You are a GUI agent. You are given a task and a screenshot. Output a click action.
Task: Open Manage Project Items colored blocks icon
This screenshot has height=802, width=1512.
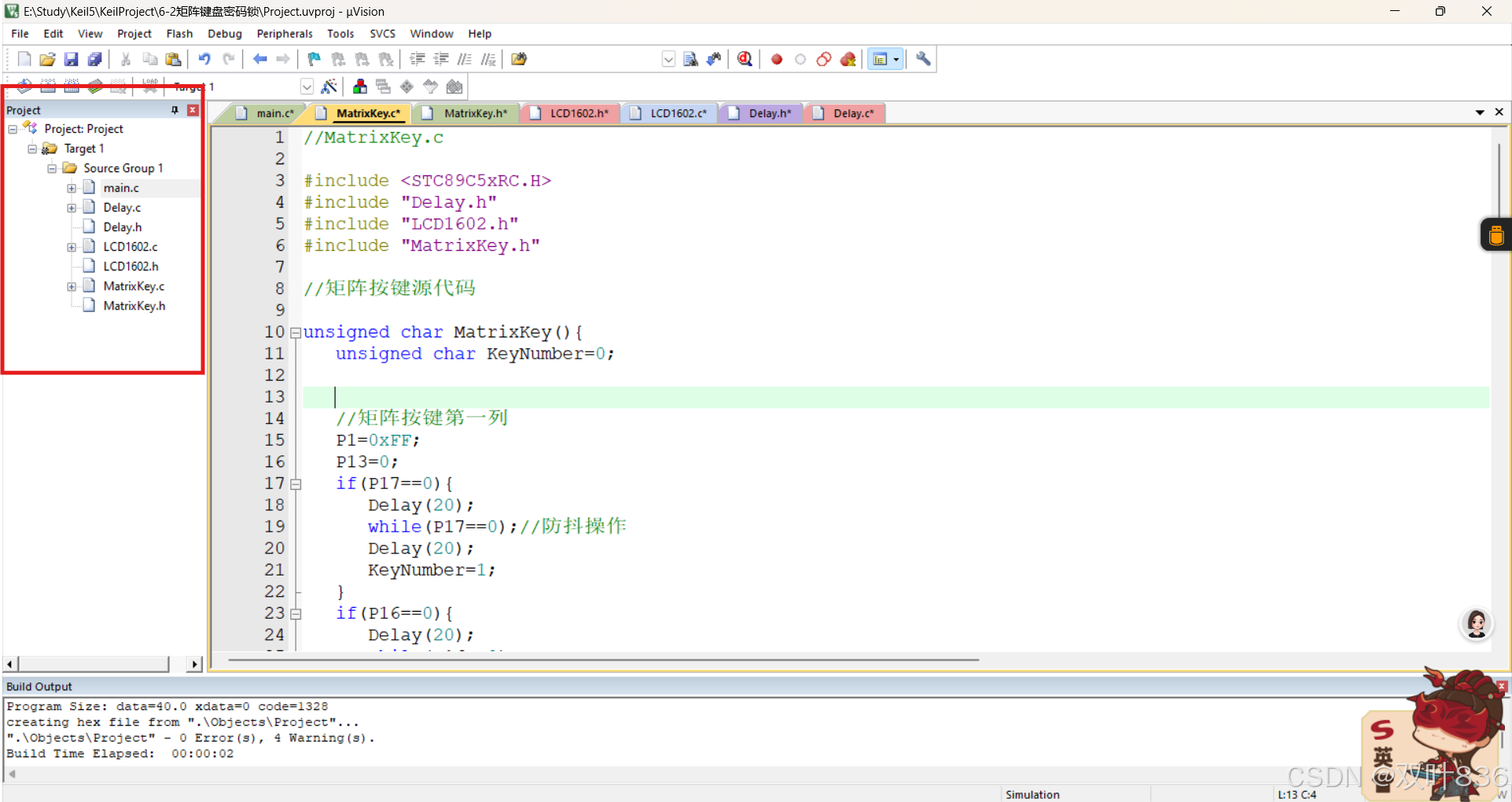coord(359,86)
